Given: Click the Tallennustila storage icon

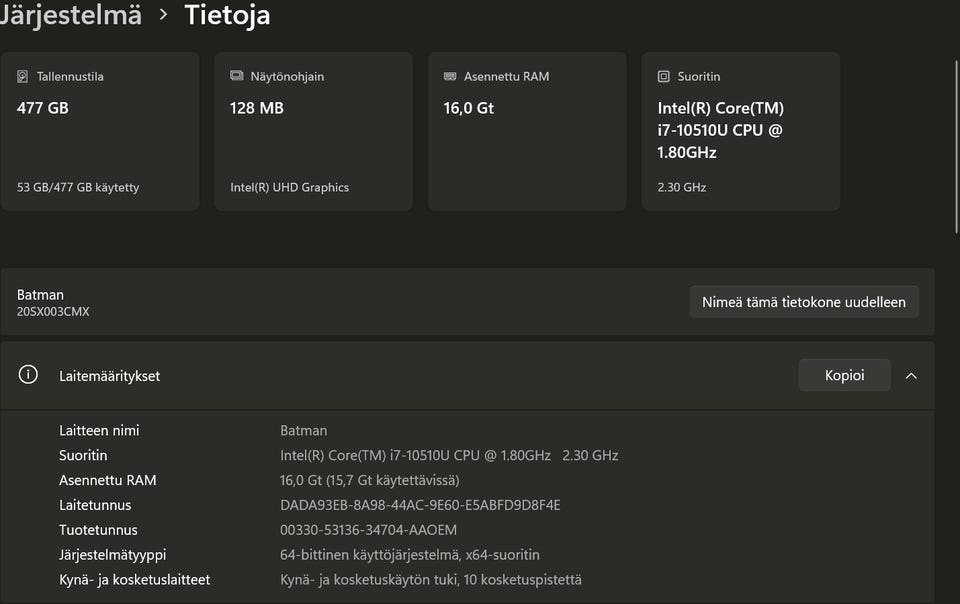Looking at the screenshot, I should pyautogui.click(x=23, y=77).
